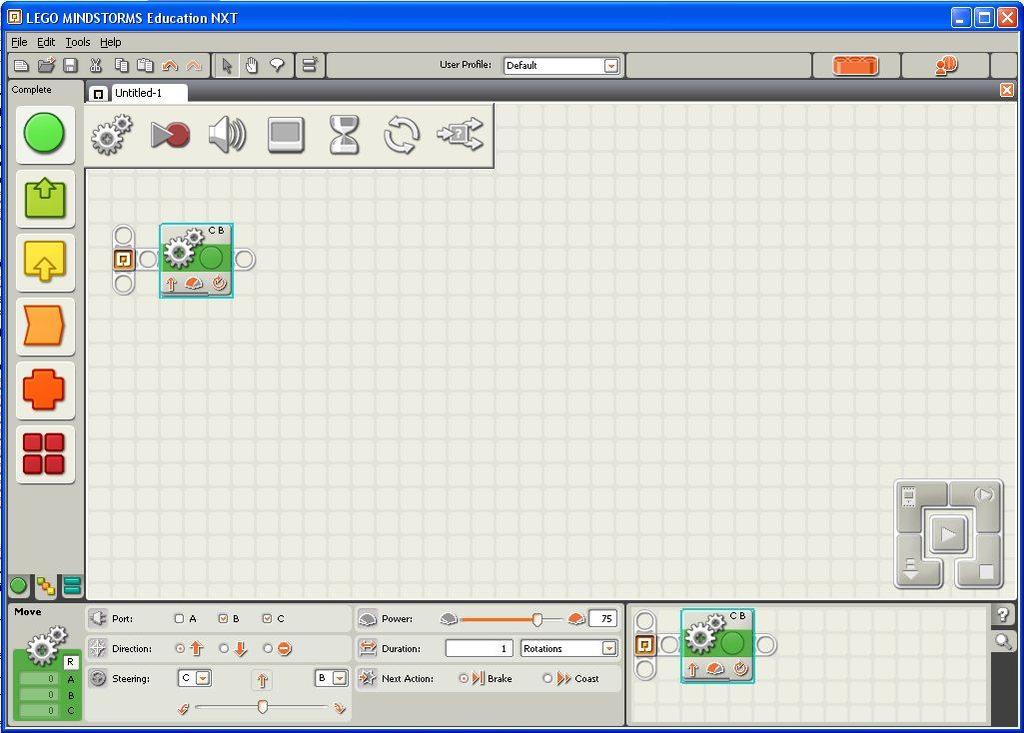Select the Record/Play block icon
This screenshot has height=733, width=1024.
(170, 135)
